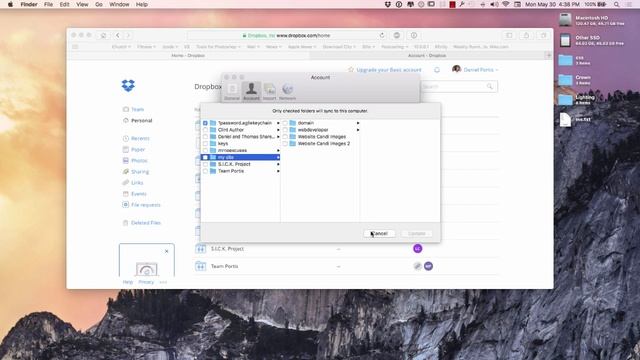Expand the 1password.agilekeychain folder arrow
This screenshot has height=360, width=640.
[278, 123]
